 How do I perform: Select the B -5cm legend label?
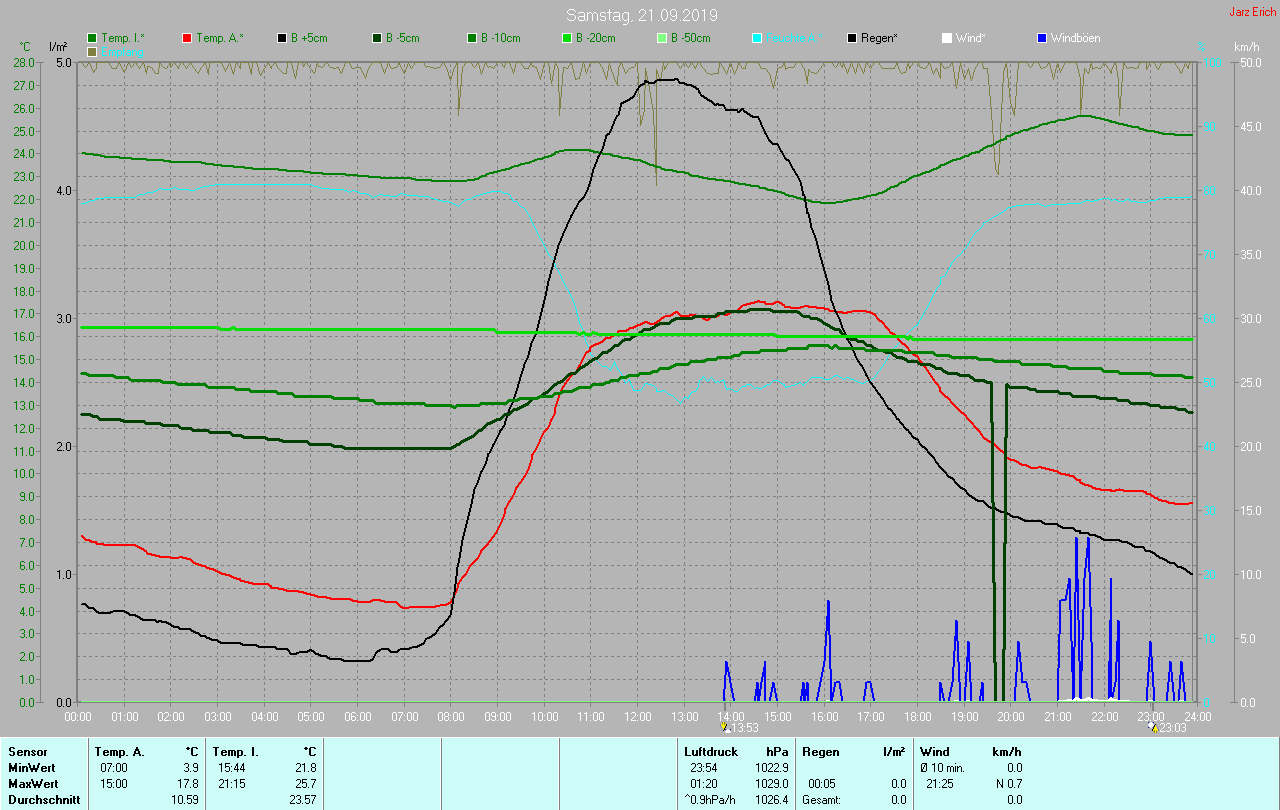[x=403, y=38]
